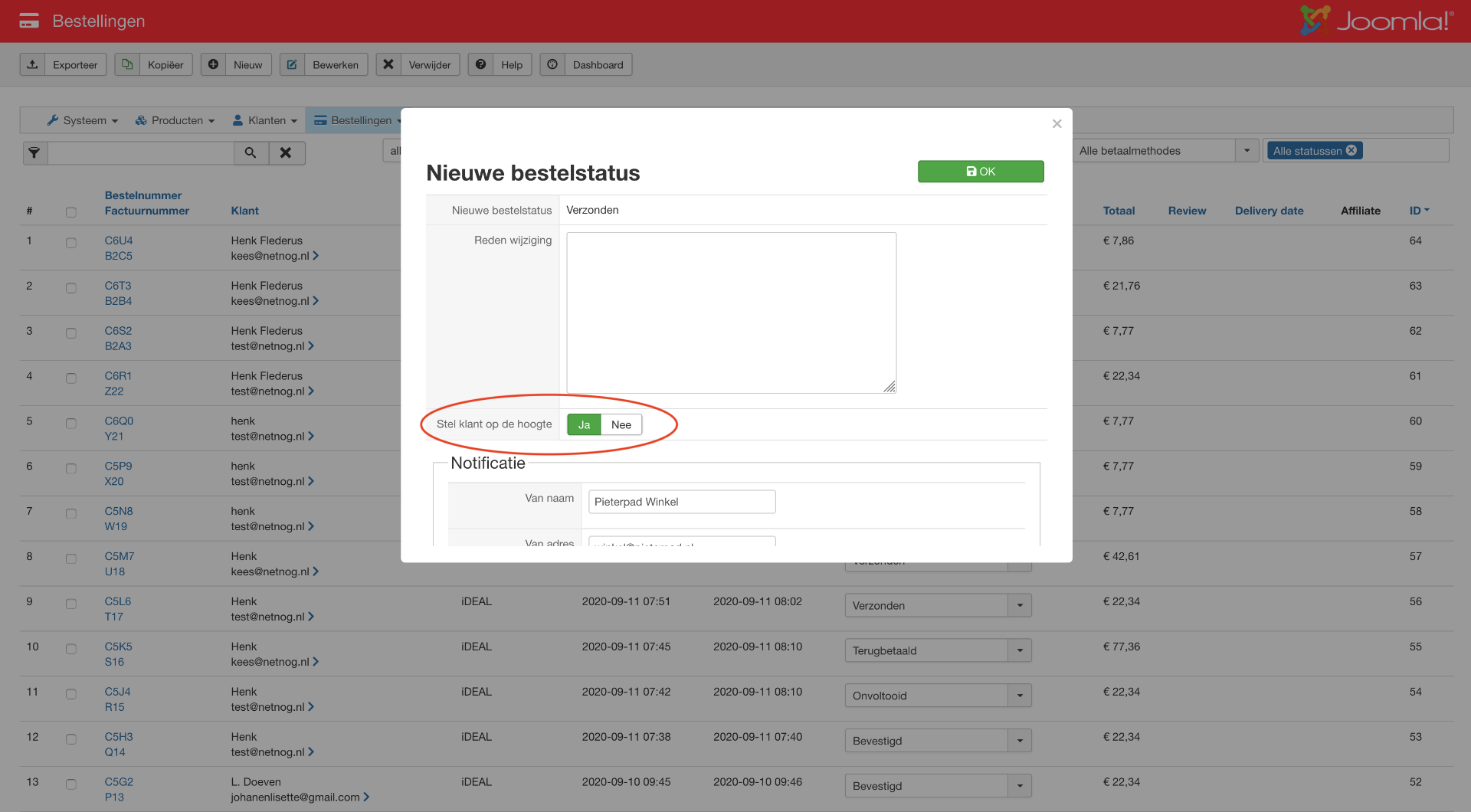Select Ja for Stel klant op de hoogte

tap(584, 424)
